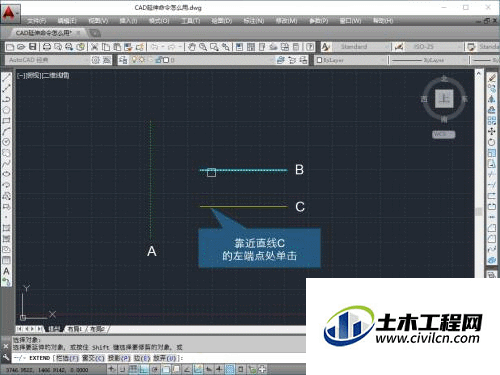Viewport: 500px width, 375px height.
Task: Click the Open file icon
Action: [21, 47]
